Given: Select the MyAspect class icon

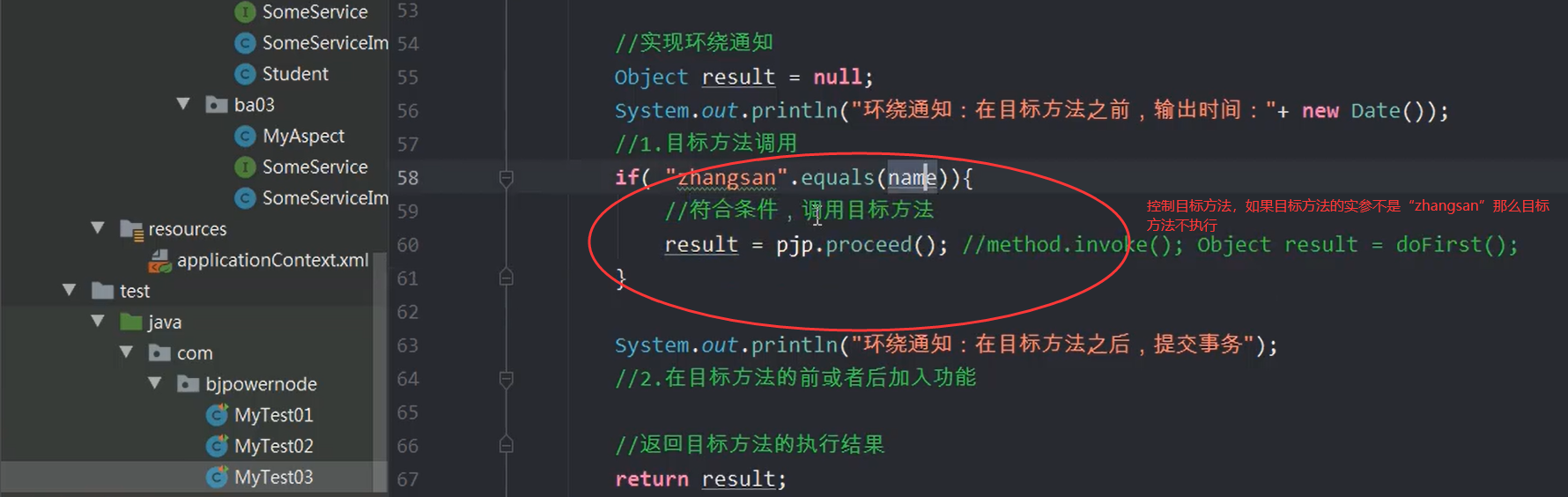Looking at the screenshot, I should pyautogui.click(x=246, y=137).
